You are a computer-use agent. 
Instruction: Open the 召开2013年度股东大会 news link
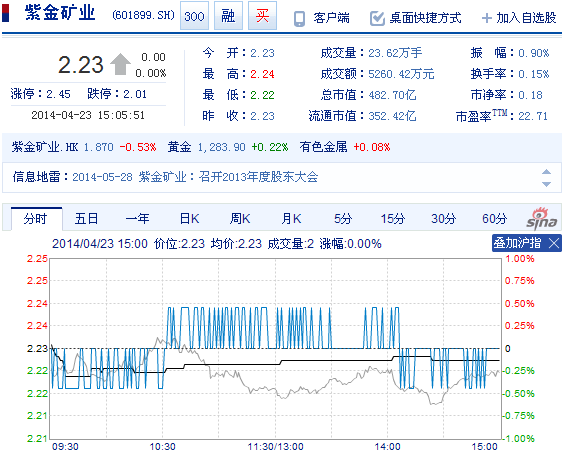click(258, 177)
